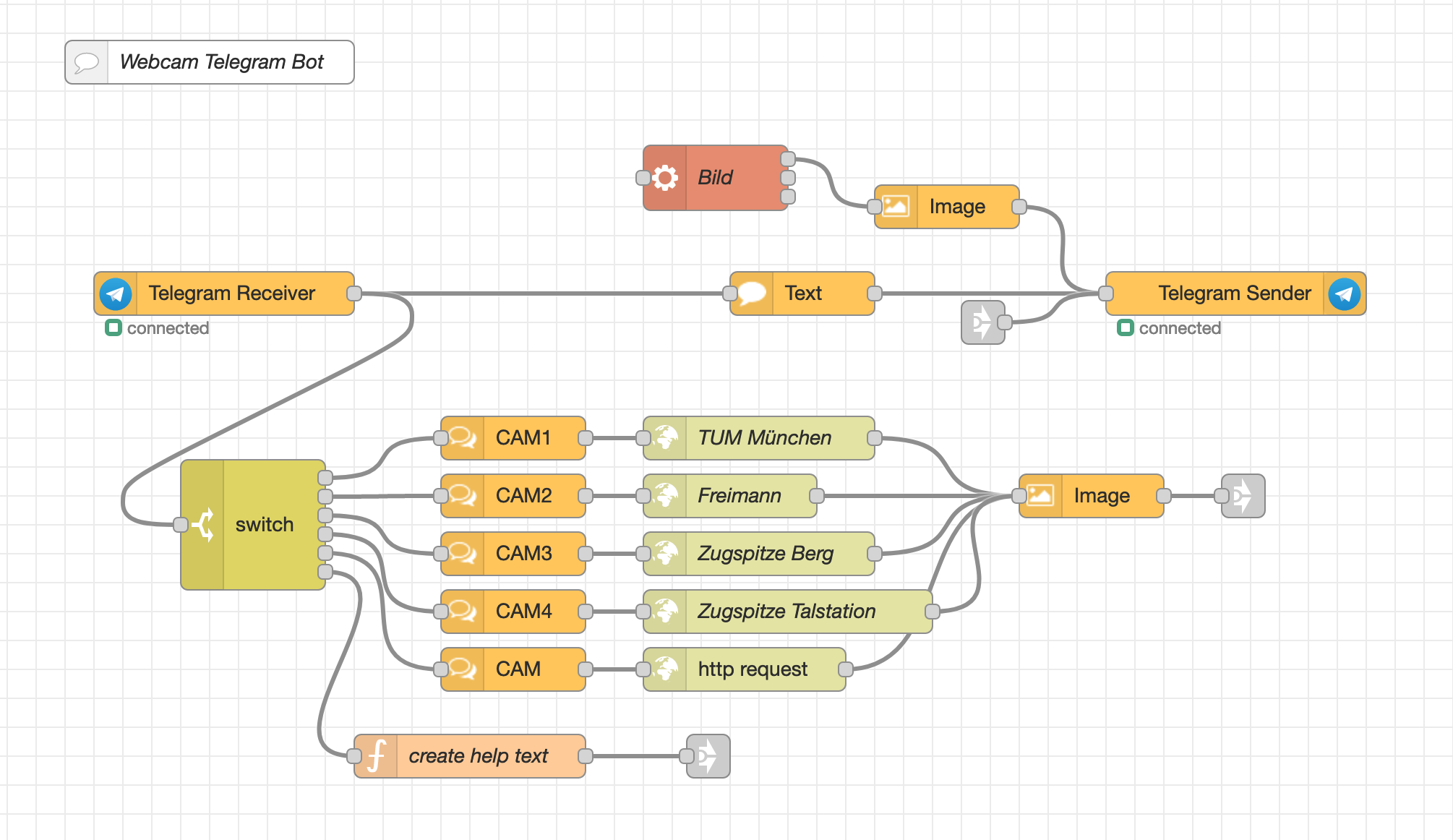Select the CAM4 node label
Screen dimensions: 1453x840
pos(523,612)
